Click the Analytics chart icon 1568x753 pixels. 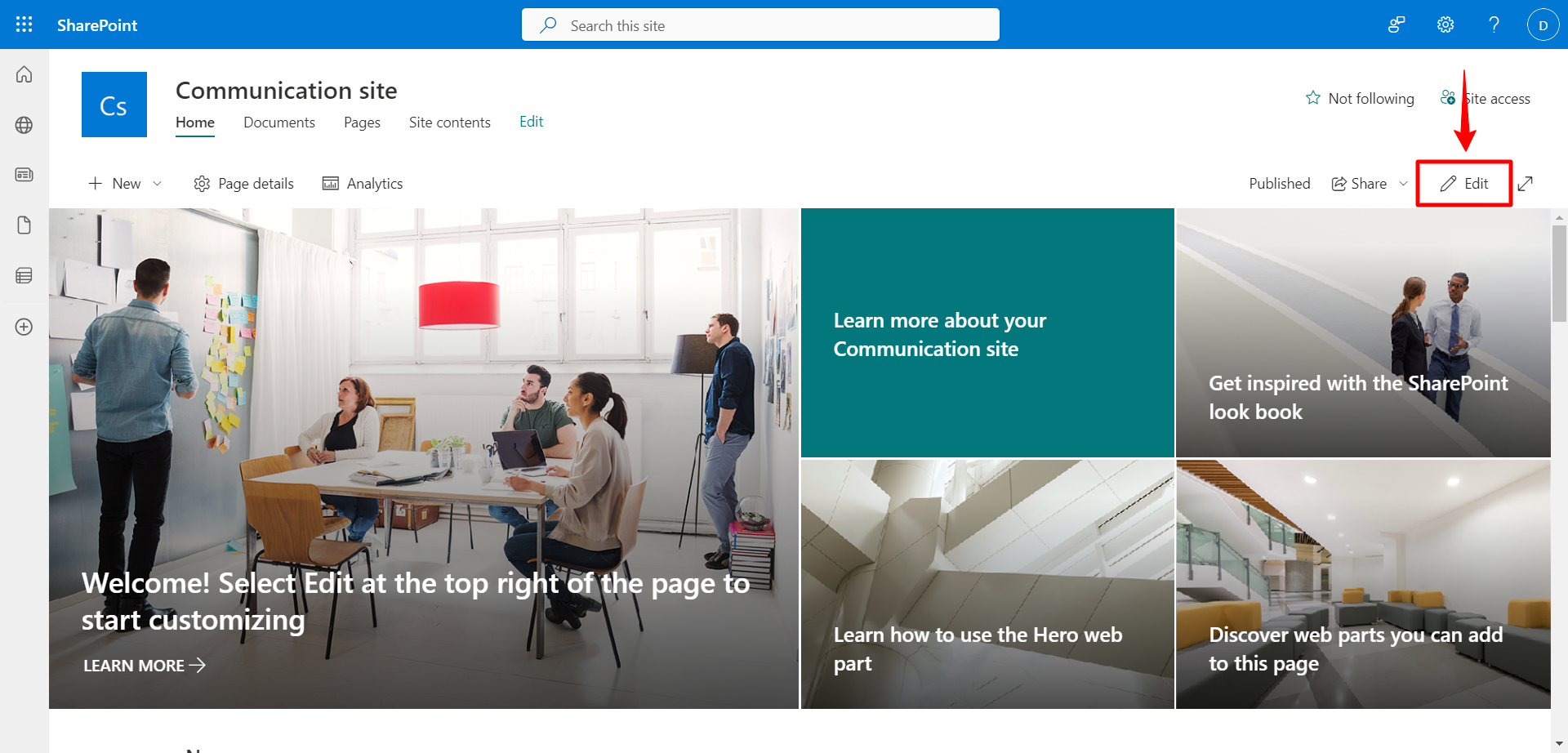[330, 184]
